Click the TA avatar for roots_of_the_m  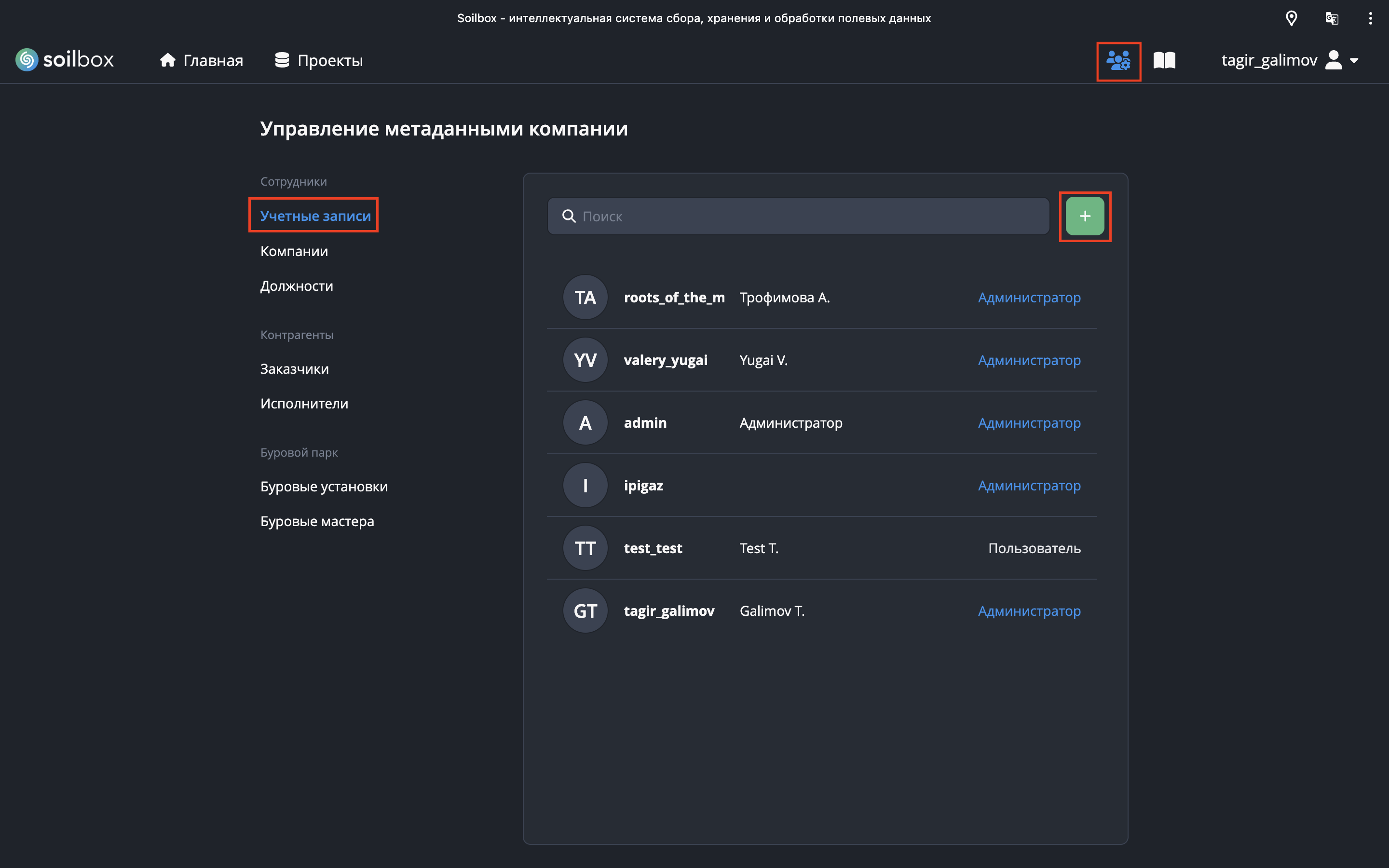[585, 298]
